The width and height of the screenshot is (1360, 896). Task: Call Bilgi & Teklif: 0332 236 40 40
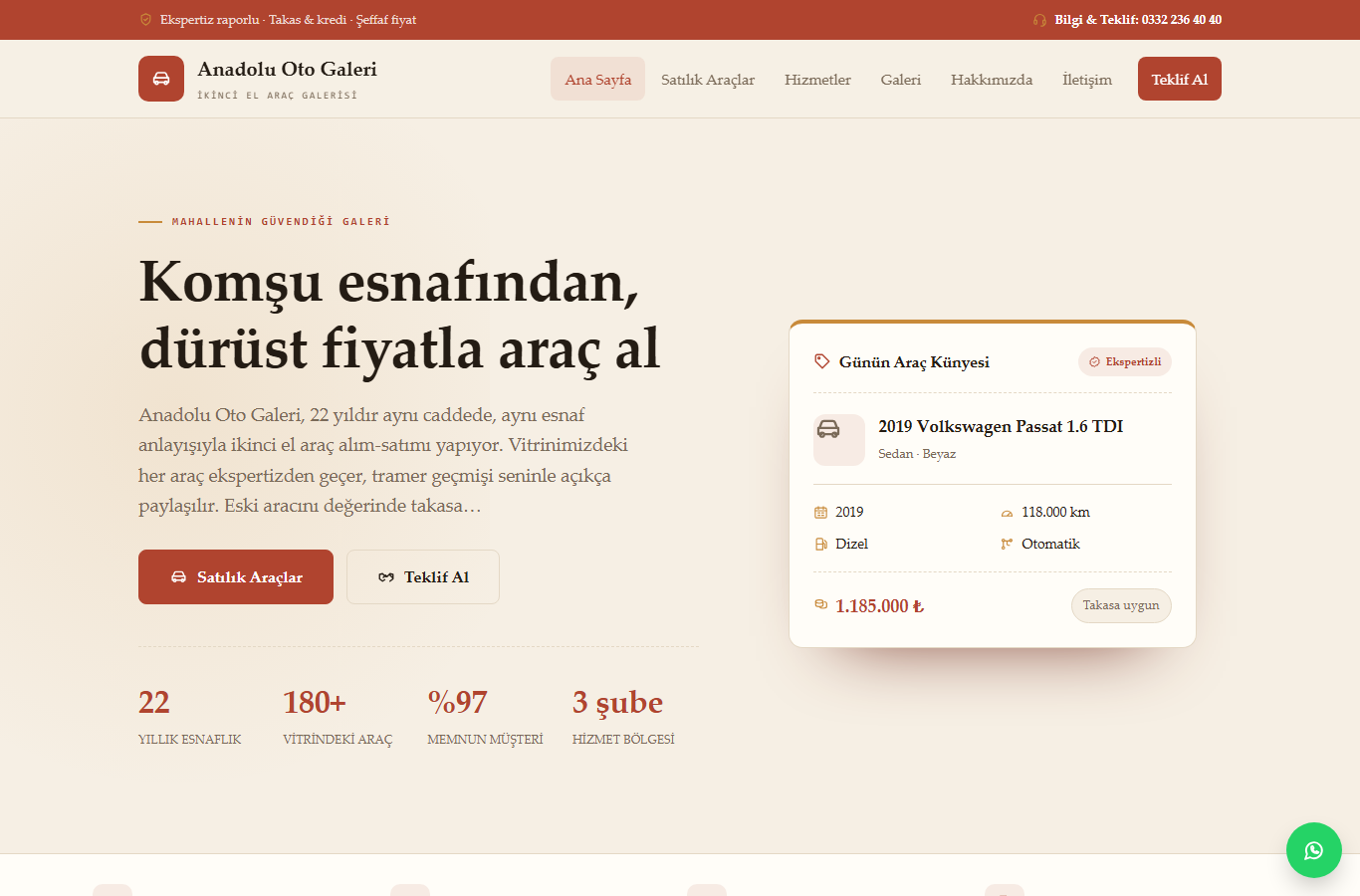[x=1138, y=20]
